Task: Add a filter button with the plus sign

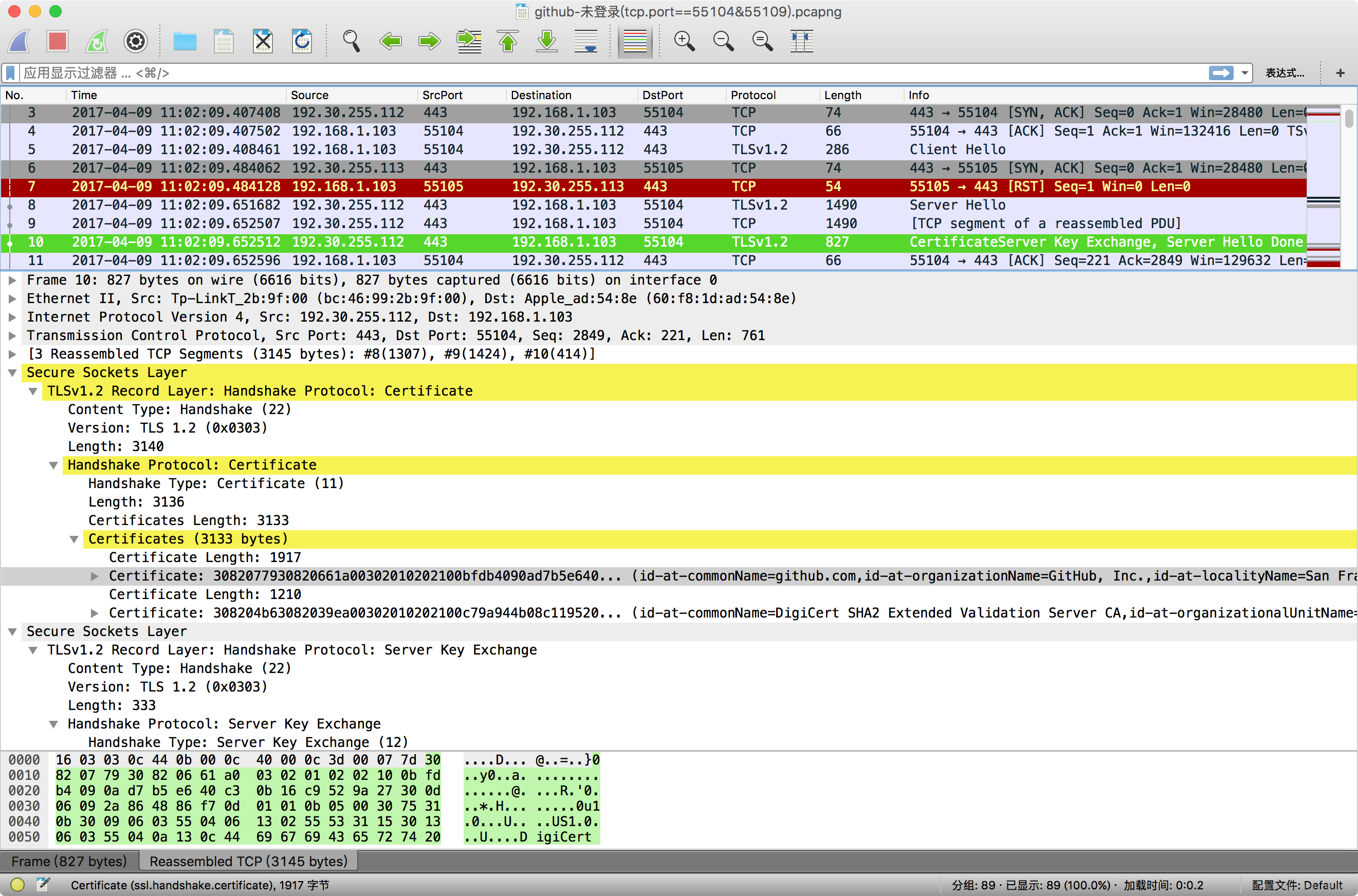Action: point(1341,72)
